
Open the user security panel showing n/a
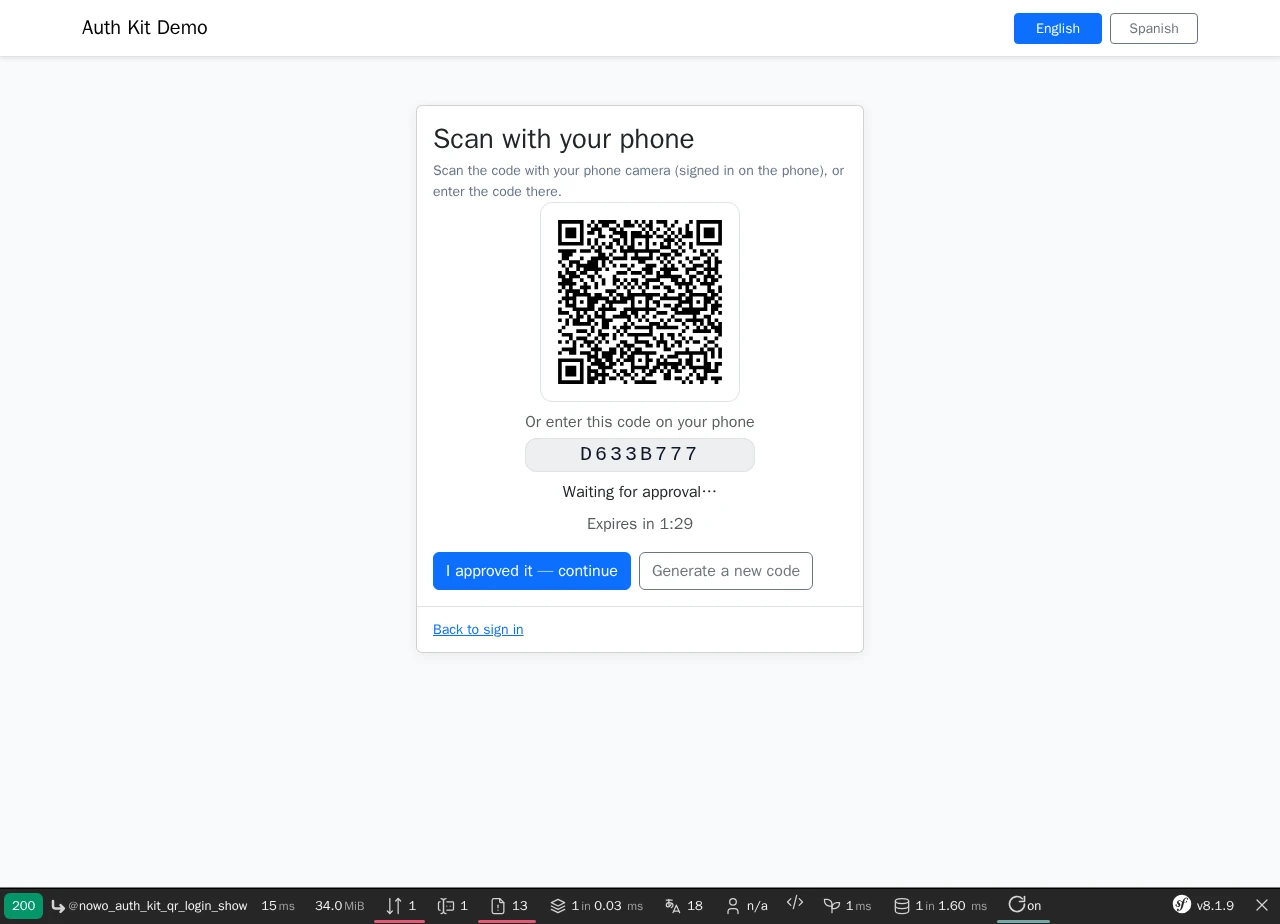click(746, 906)
